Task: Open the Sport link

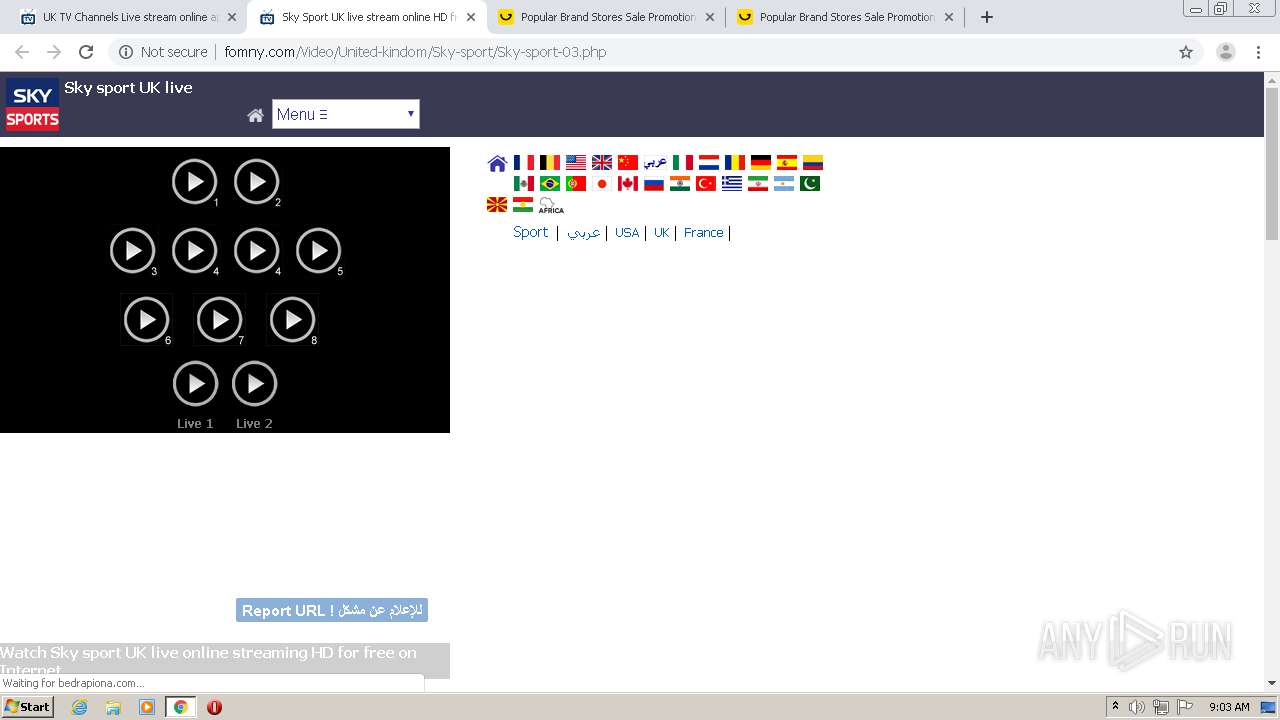Action: (530, 232)
